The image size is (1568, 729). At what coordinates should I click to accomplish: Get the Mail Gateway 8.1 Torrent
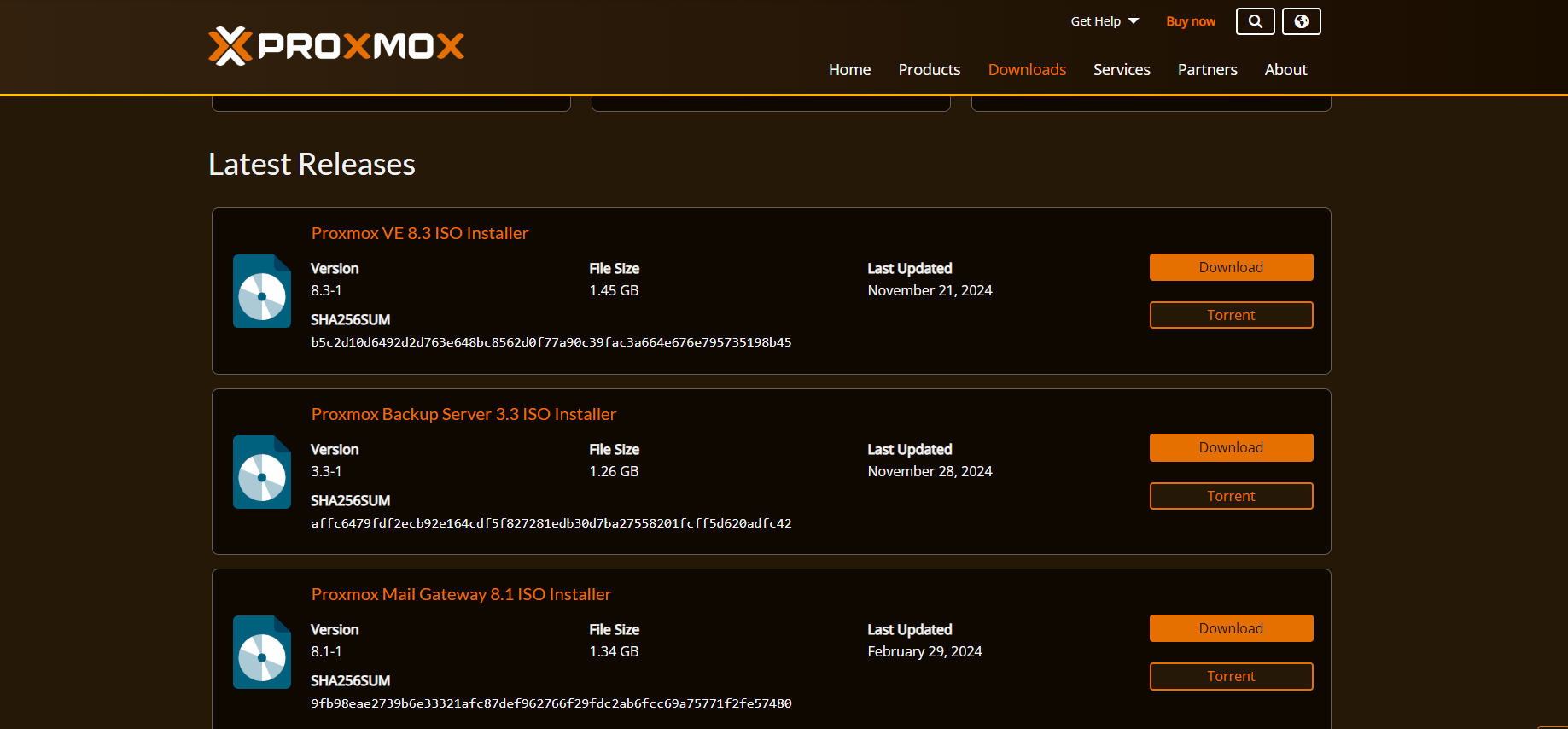click(1231, 676)
